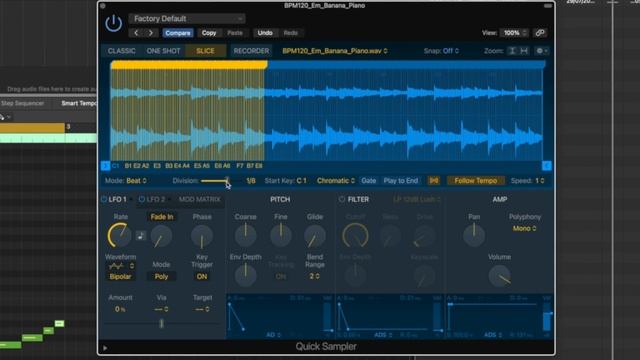Click the Redo button
Screen dimensions: 640x360
(291, 33)
